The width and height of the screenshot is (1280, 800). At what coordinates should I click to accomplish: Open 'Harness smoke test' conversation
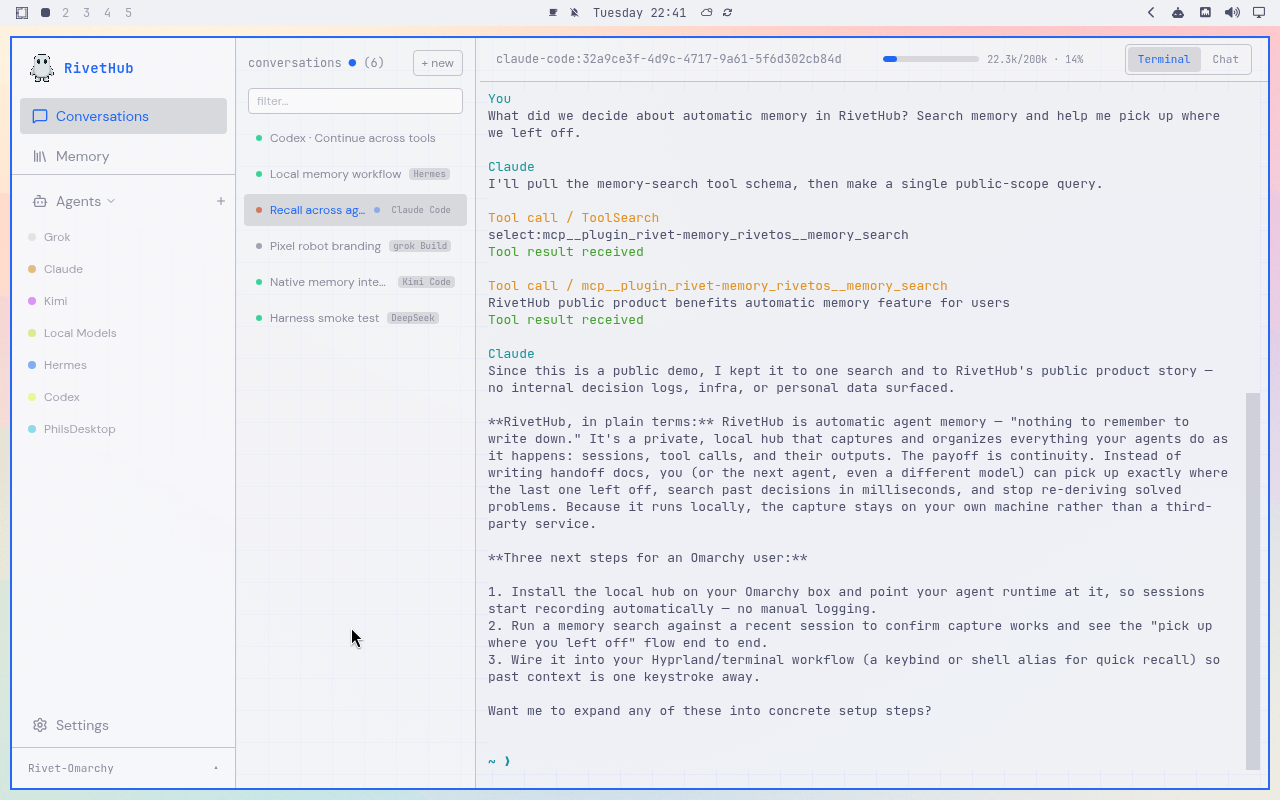click(355, 318)
